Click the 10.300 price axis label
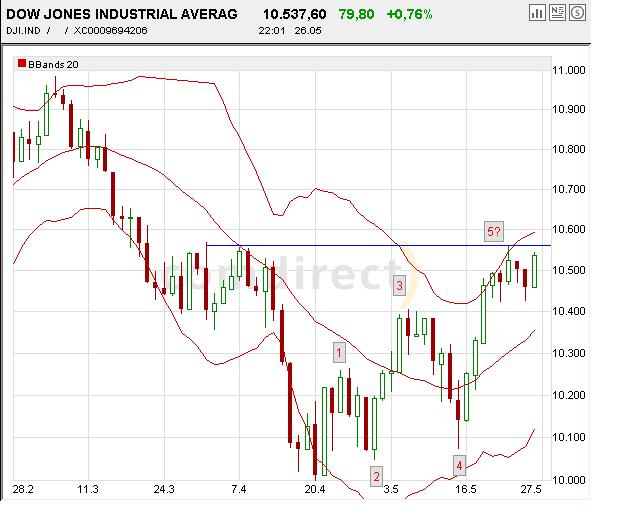 [x=569, y=353]
